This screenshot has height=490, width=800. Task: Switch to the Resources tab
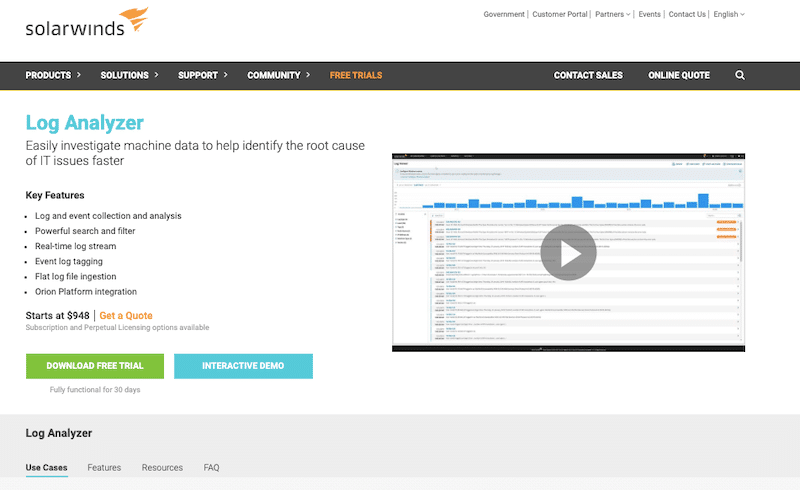click(x=162, y=468)
